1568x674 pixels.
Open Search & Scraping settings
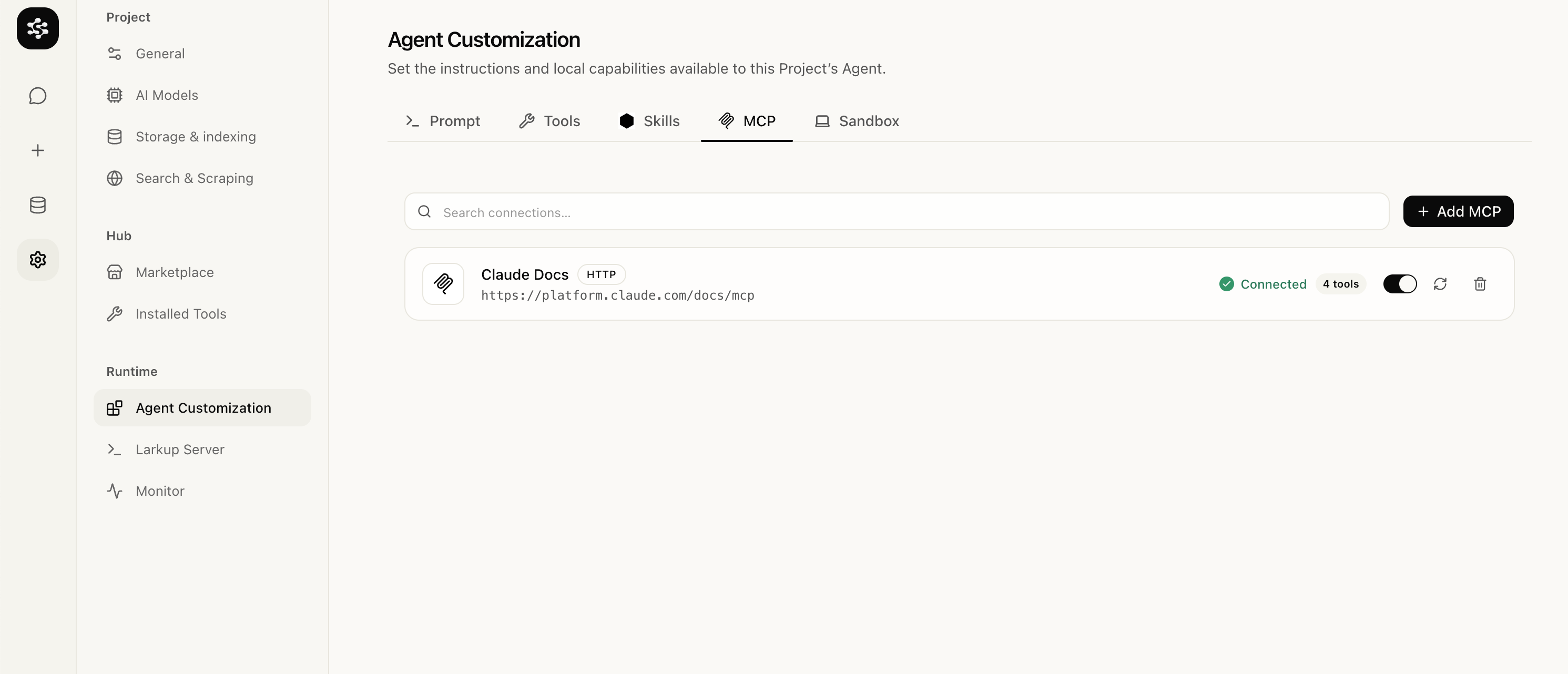202,178
